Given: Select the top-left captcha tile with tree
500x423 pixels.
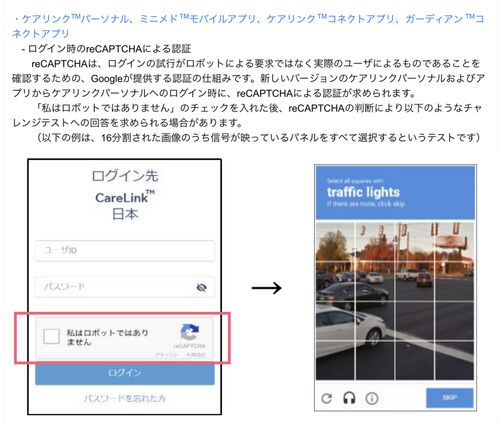Looking at the screenshot, I should point(335,242).
